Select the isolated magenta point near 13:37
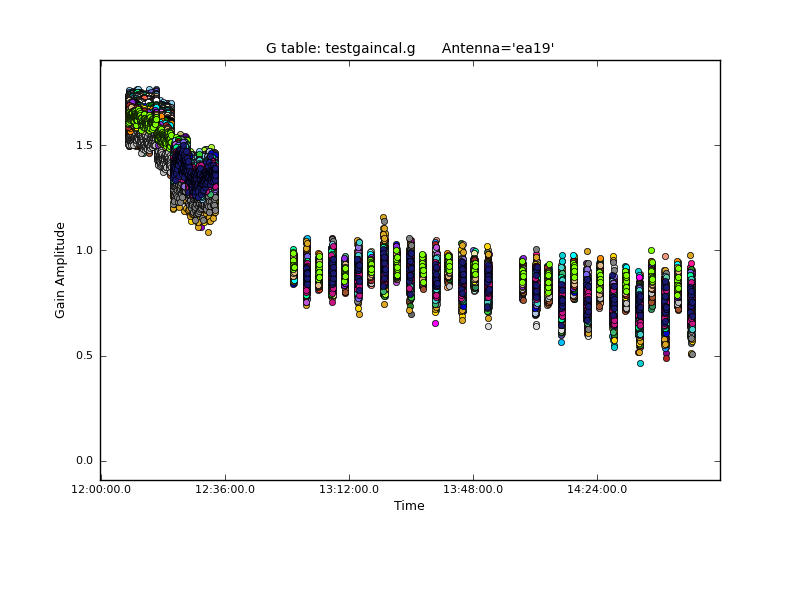The height and width of the screenshot is (600, 800). click(x=435, y=323)
